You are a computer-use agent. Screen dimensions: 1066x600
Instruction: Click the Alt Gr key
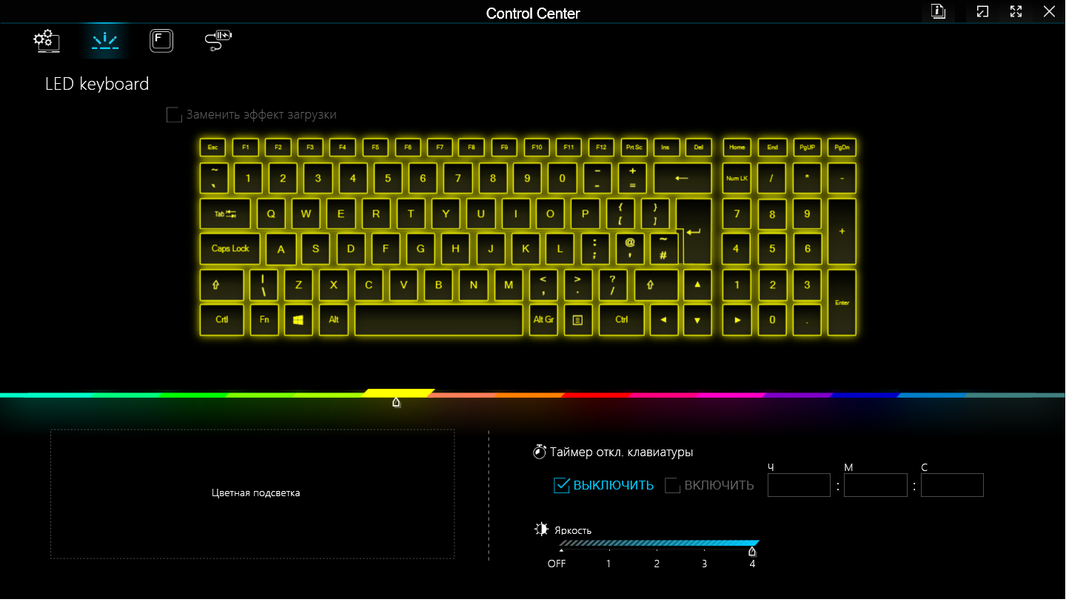coord(543,320)
